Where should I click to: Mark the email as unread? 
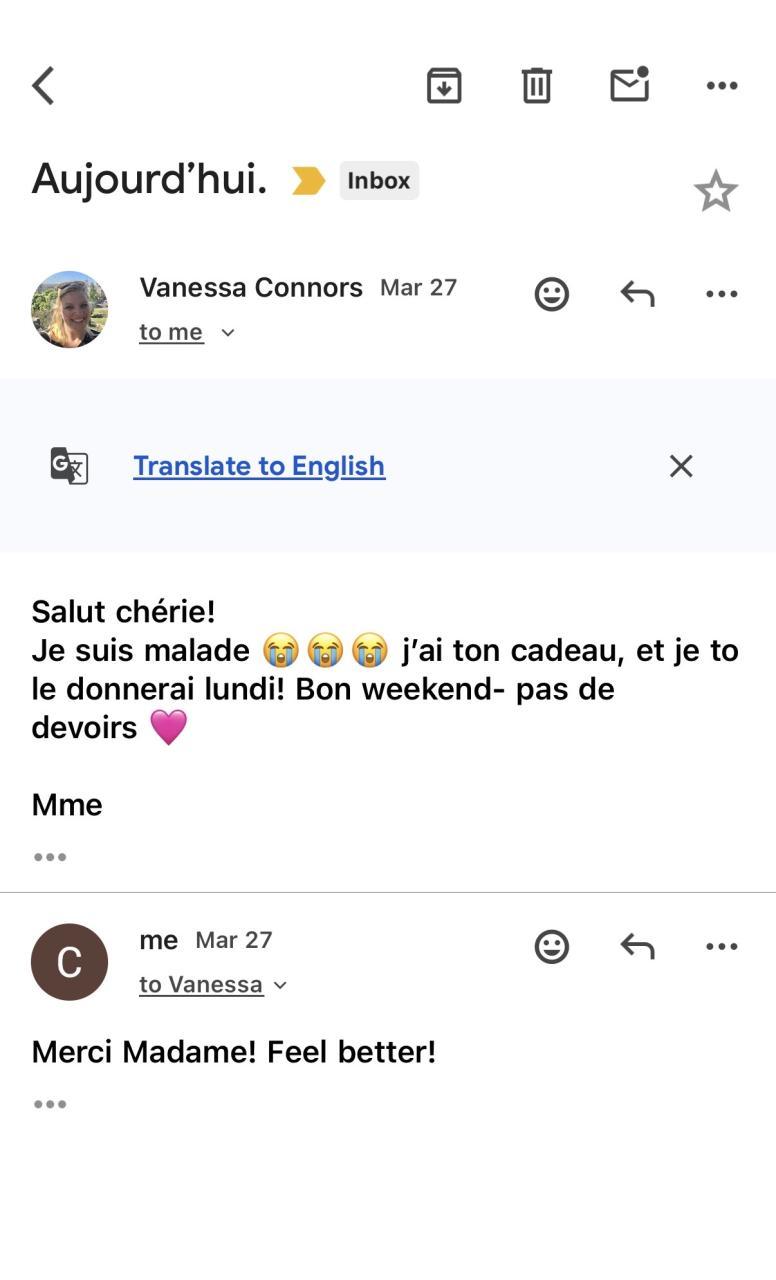[x=630, y=85]
